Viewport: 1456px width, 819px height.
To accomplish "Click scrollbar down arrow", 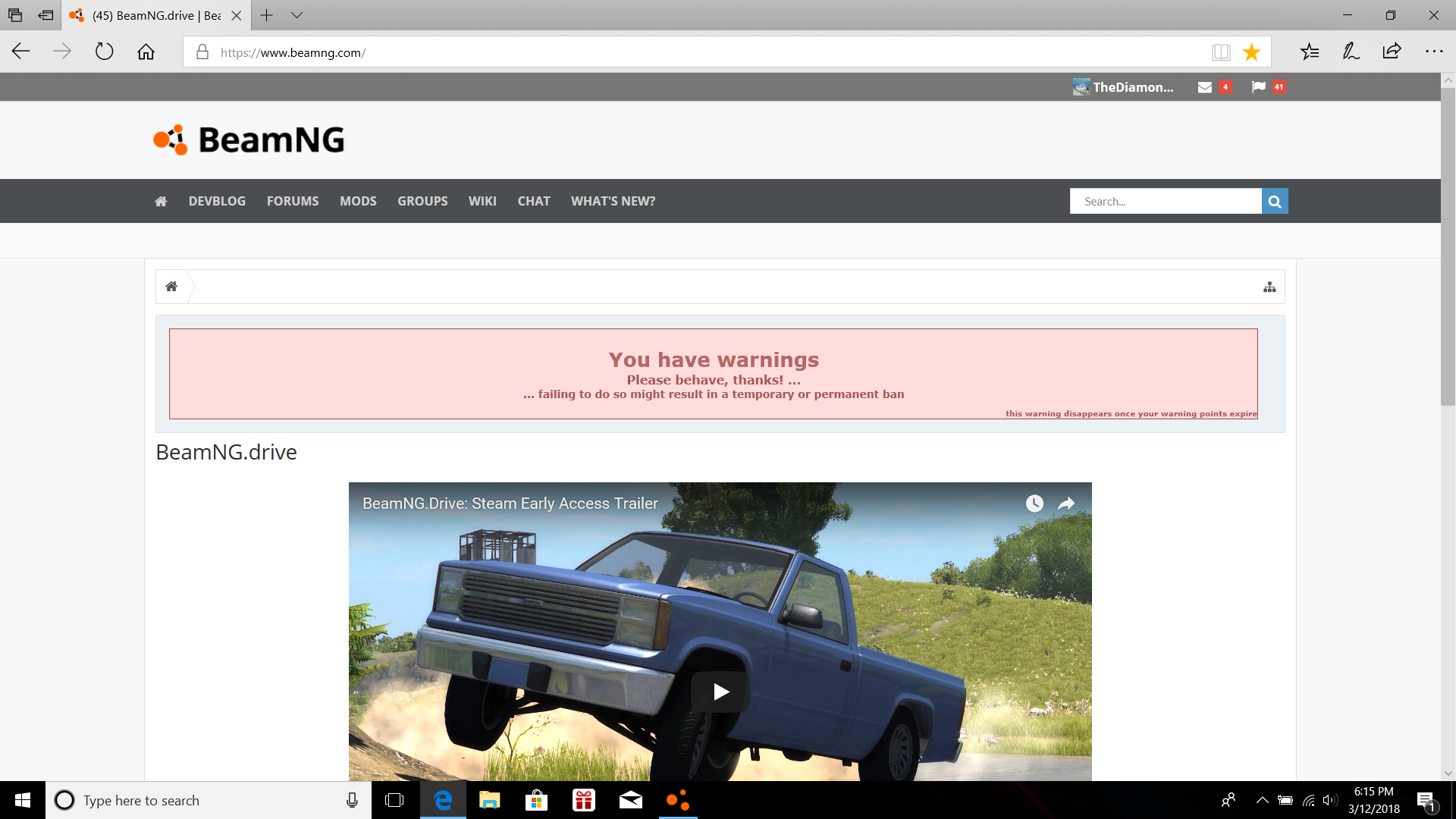I will [1448, 773].
